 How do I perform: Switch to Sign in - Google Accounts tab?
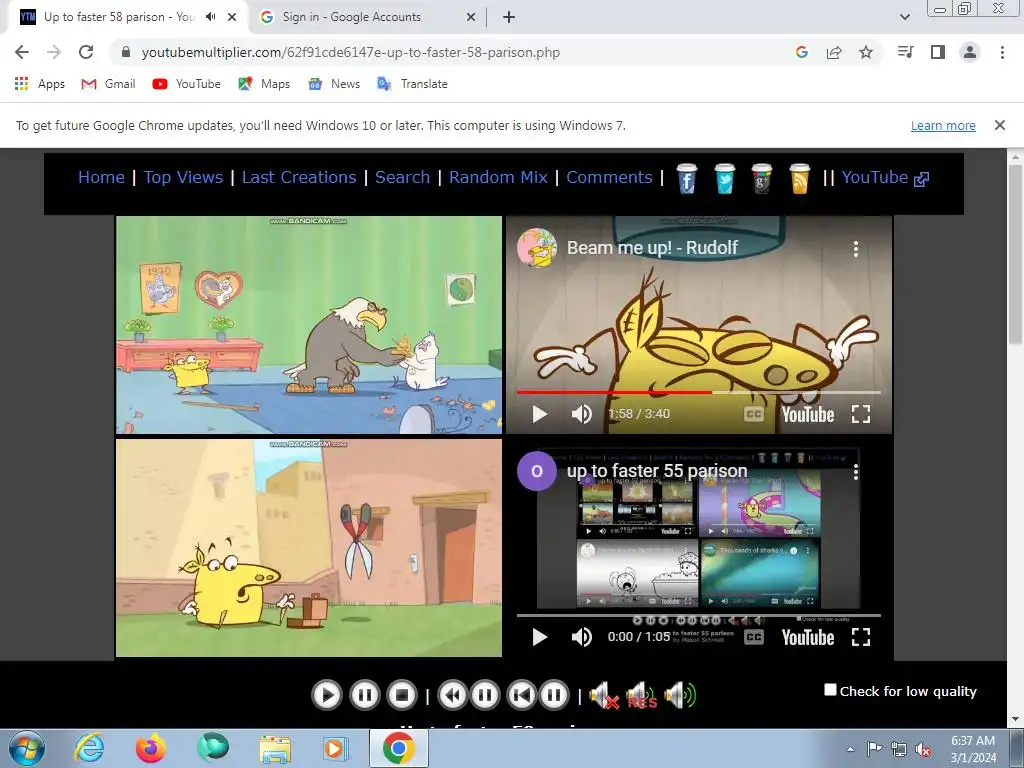click(x=352, y=17)
